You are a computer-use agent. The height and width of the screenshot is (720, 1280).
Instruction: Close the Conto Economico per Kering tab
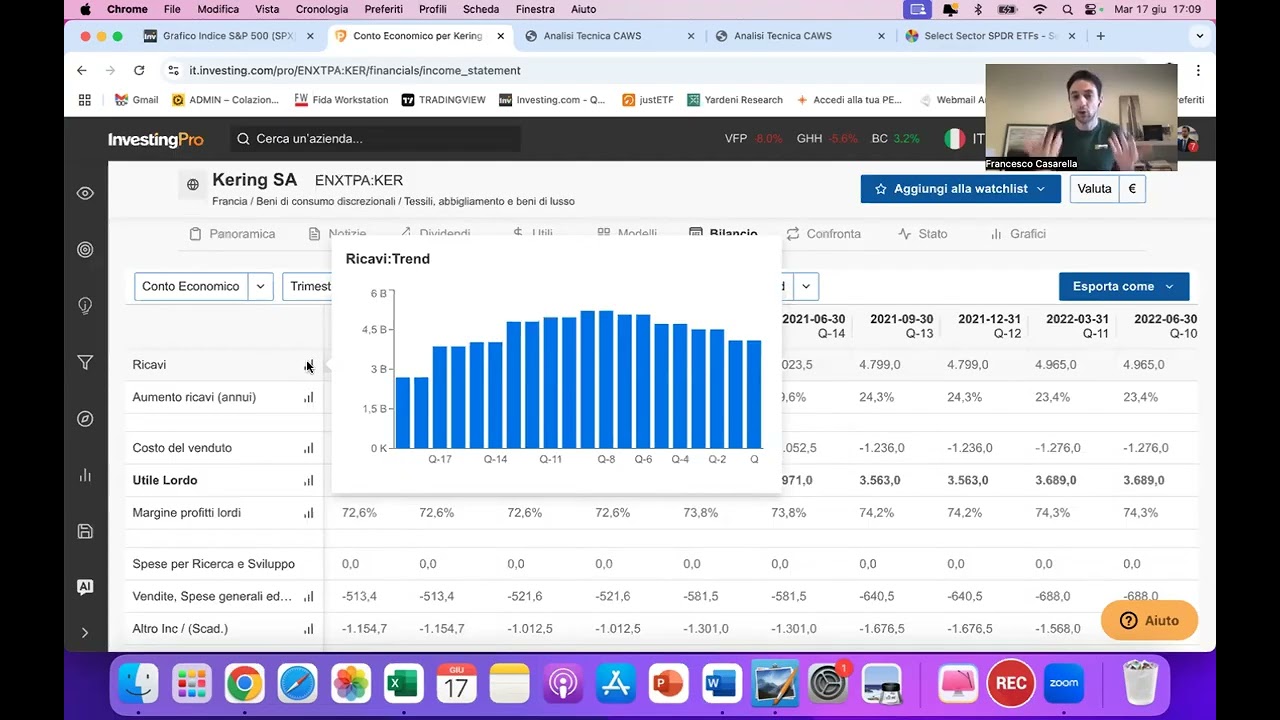coord(501,36)
